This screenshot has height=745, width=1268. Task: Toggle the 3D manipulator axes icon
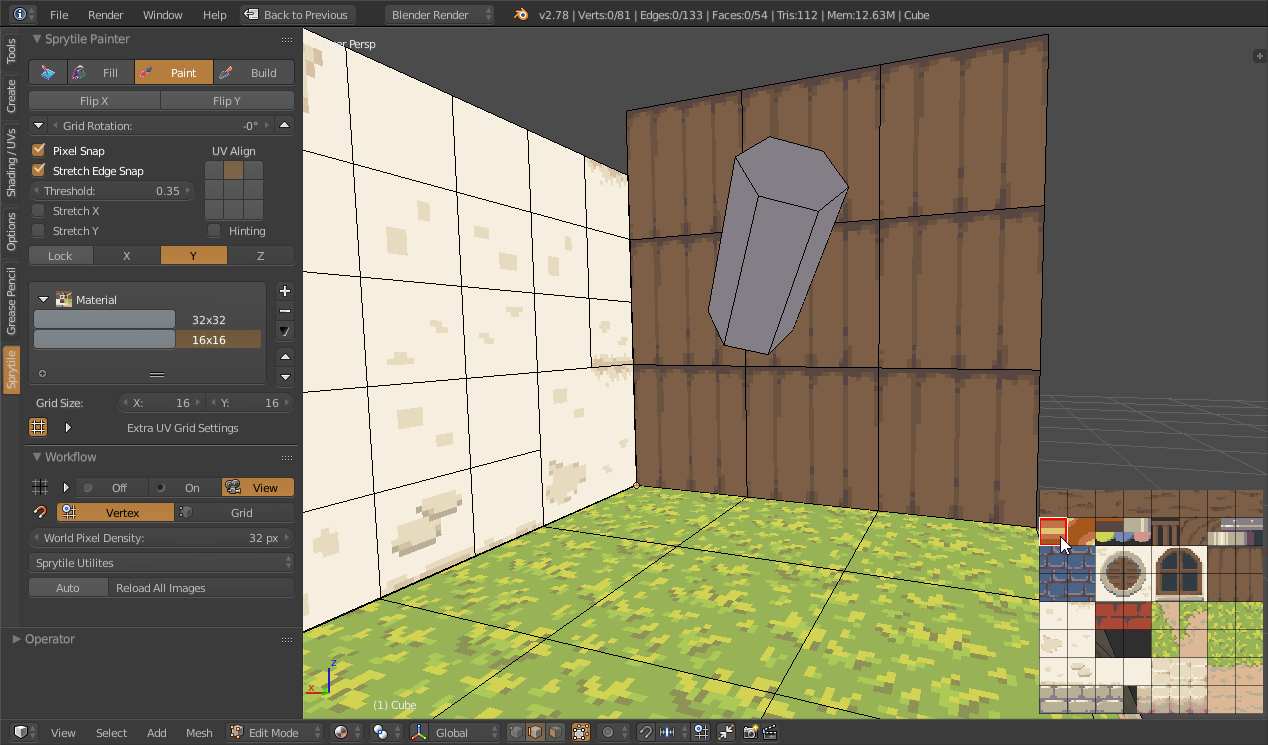click(418, 732)
